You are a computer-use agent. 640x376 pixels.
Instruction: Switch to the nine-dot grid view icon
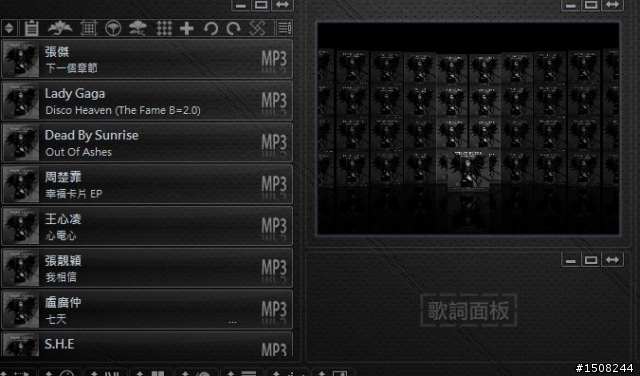164,28
